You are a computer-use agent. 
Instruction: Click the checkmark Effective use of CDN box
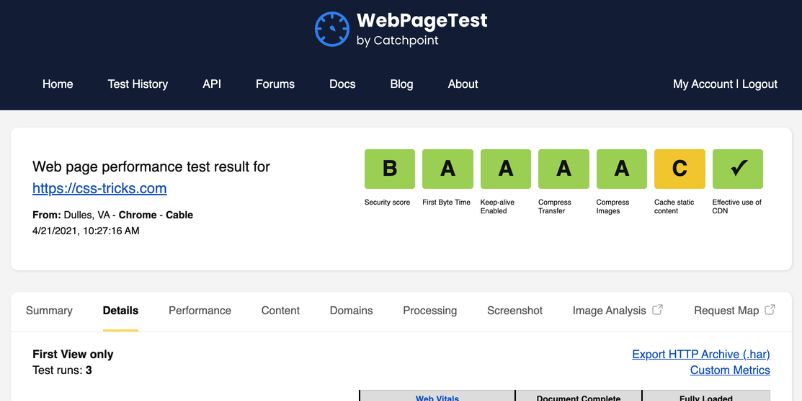click(x=738, y=169)
